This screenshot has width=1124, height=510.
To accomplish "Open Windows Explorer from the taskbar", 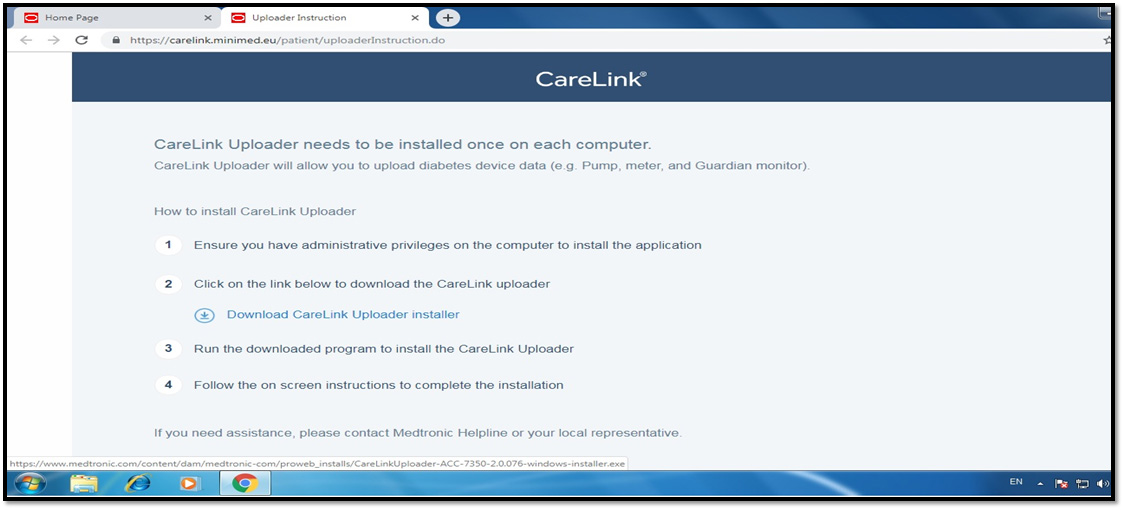I will [84, 484].
